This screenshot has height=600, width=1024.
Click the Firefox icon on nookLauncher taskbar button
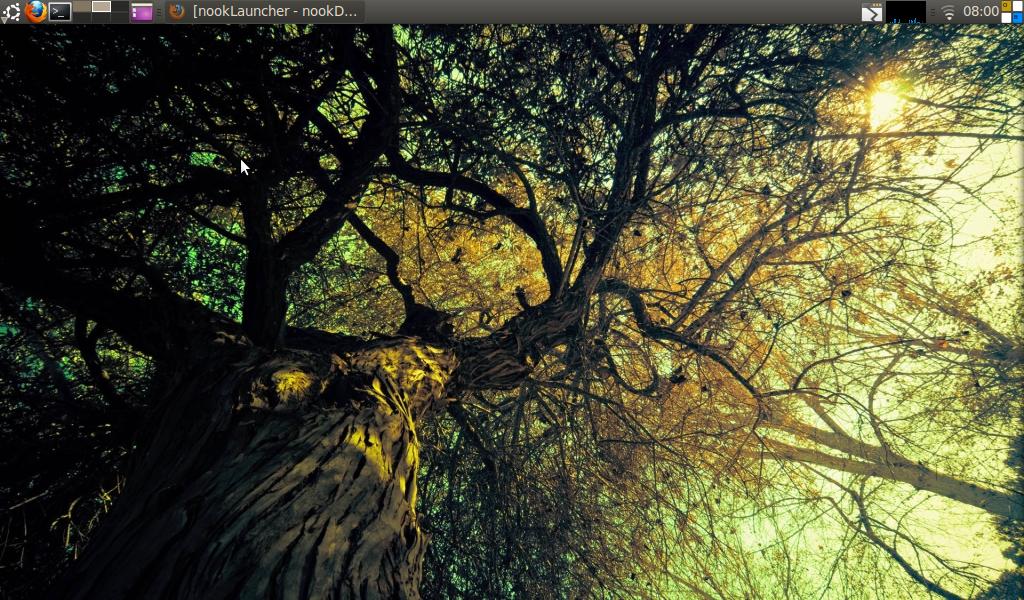coord(177,11)
